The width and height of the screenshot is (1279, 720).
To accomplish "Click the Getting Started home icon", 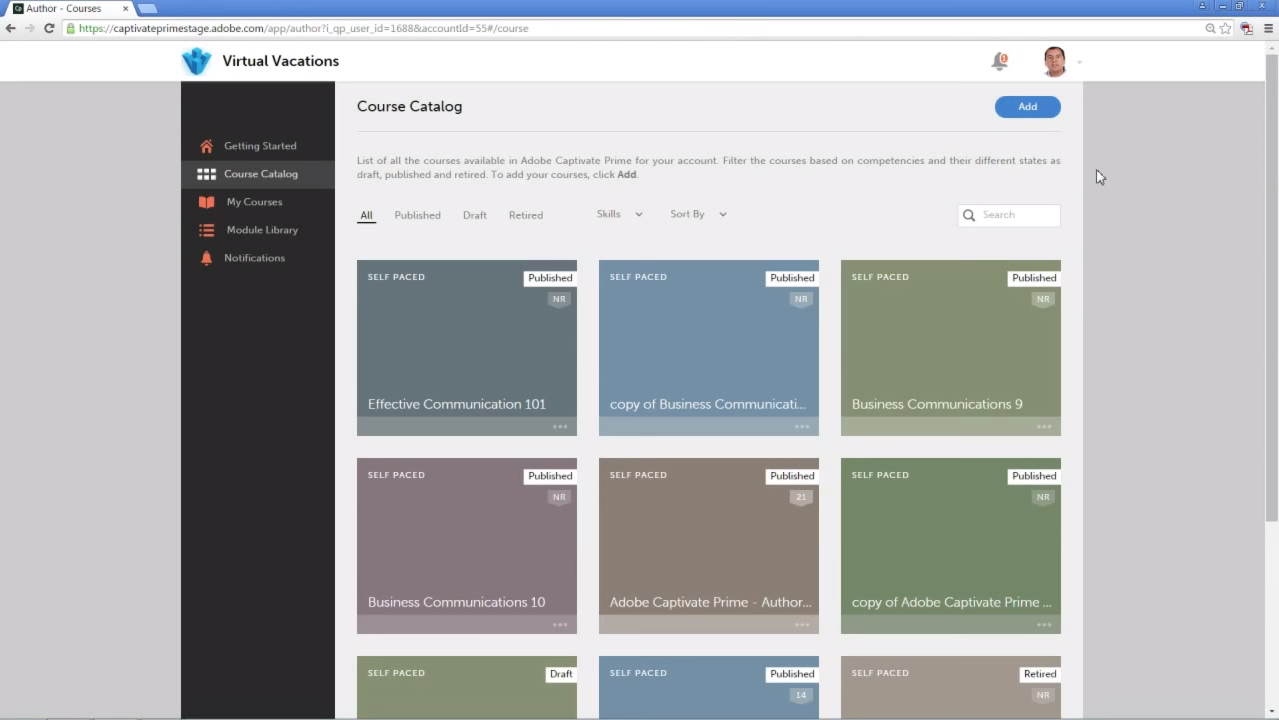I will [x=206, y=146].
